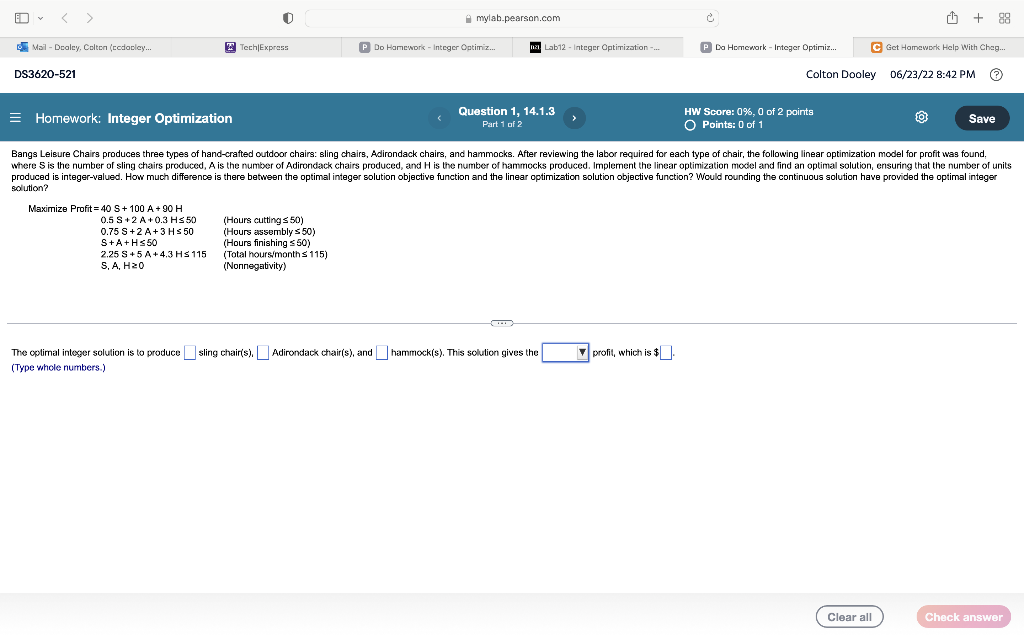Click the HW Score: 0%, 0 of 2 points text

(x=748, y=112)
